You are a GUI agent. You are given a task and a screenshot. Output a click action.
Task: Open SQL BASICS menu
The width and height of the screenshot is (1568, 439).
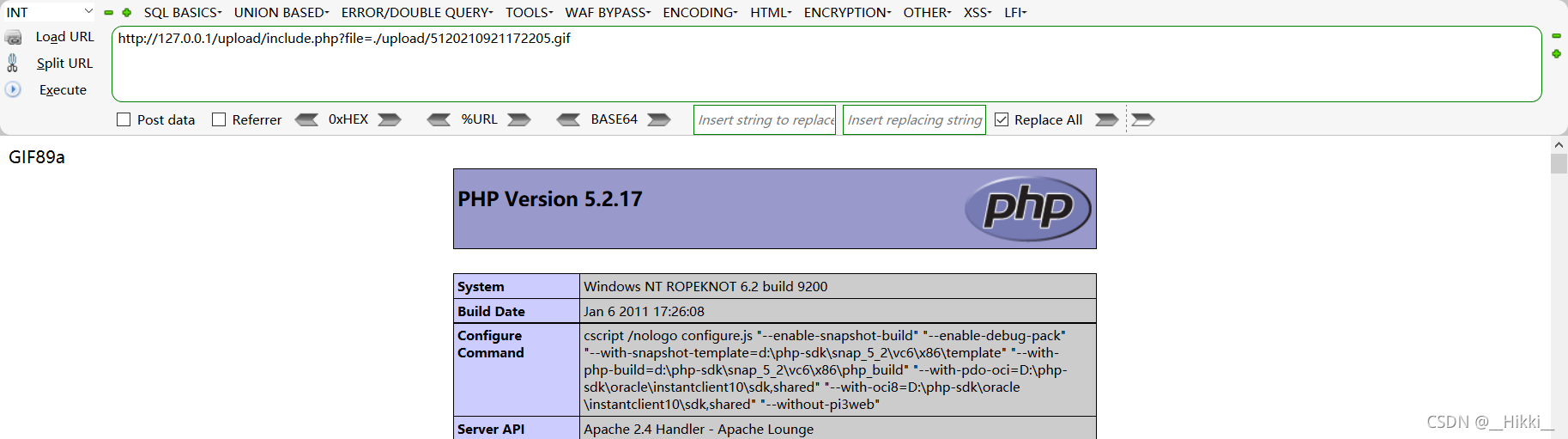coord(183,12)
